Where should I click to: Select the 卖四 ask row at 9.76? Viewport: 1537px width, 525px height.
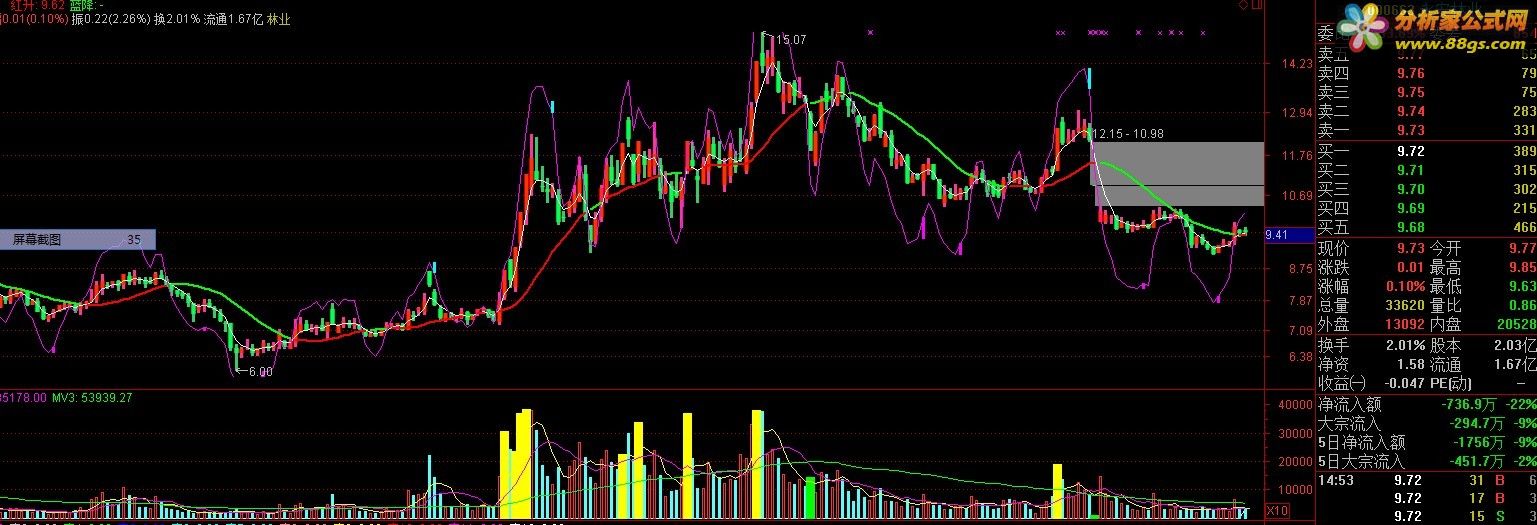(x=1426, y=74)
